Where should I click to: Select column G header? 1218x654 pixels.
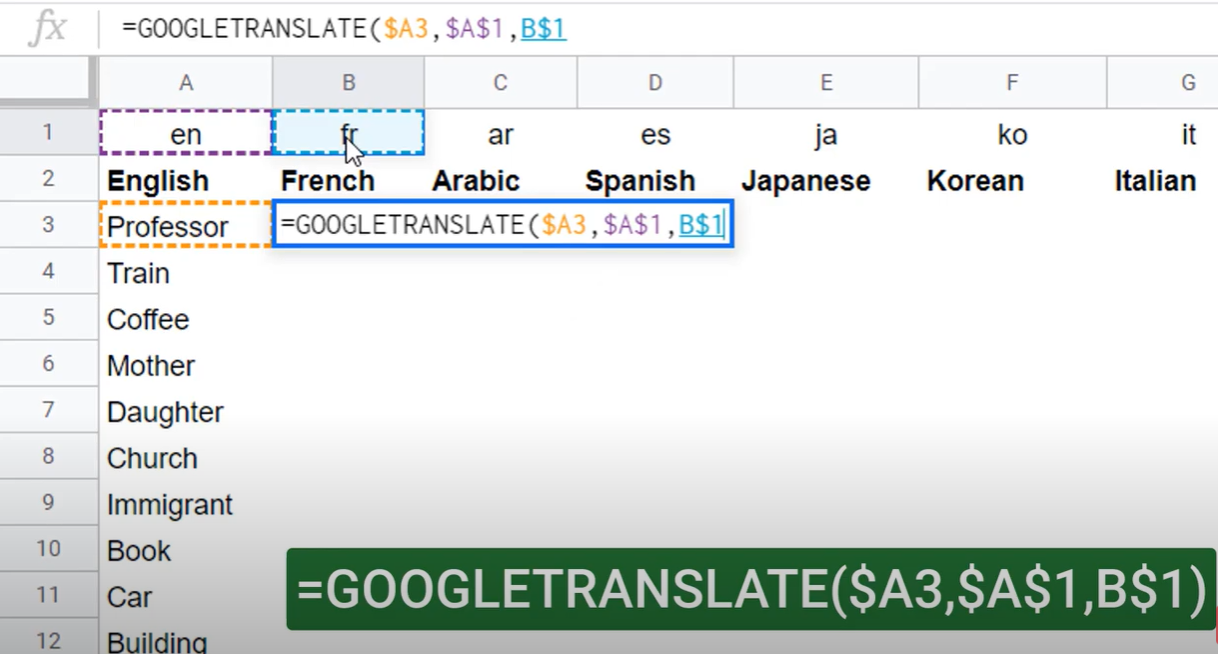pos(1163,82)
